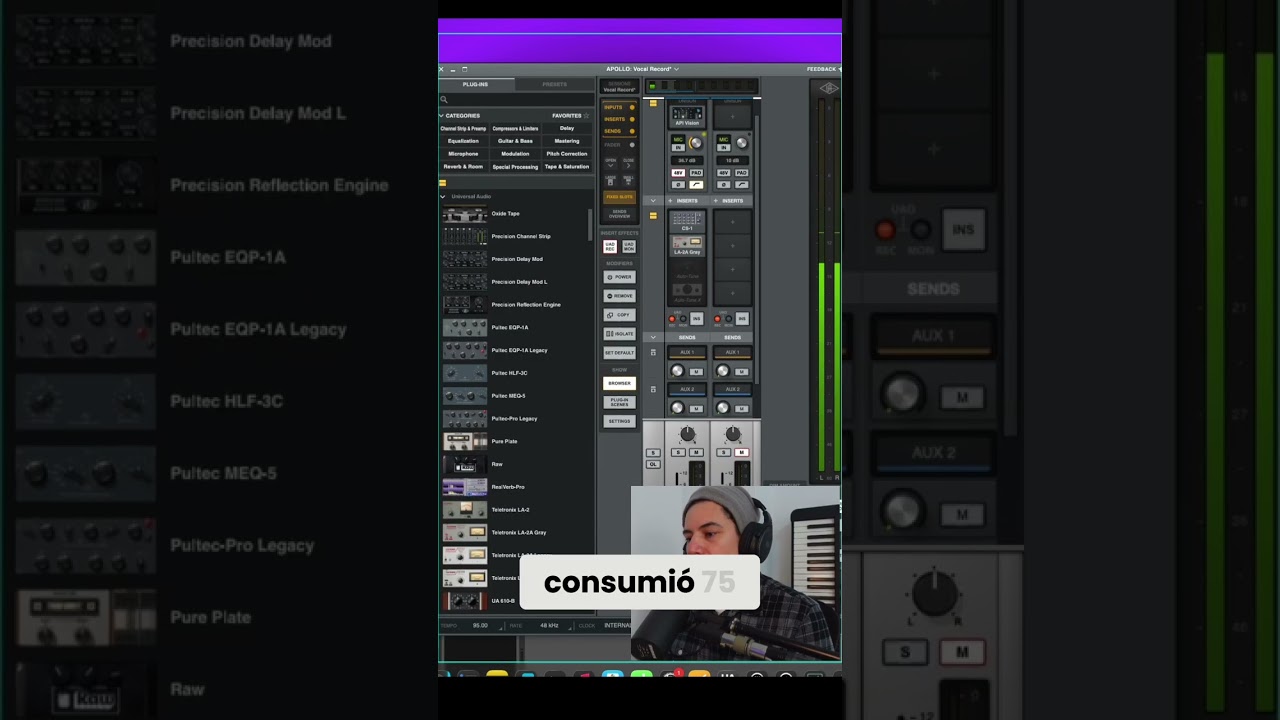
Task: Select Large channel strip size icon
Action: click(611, 180)
